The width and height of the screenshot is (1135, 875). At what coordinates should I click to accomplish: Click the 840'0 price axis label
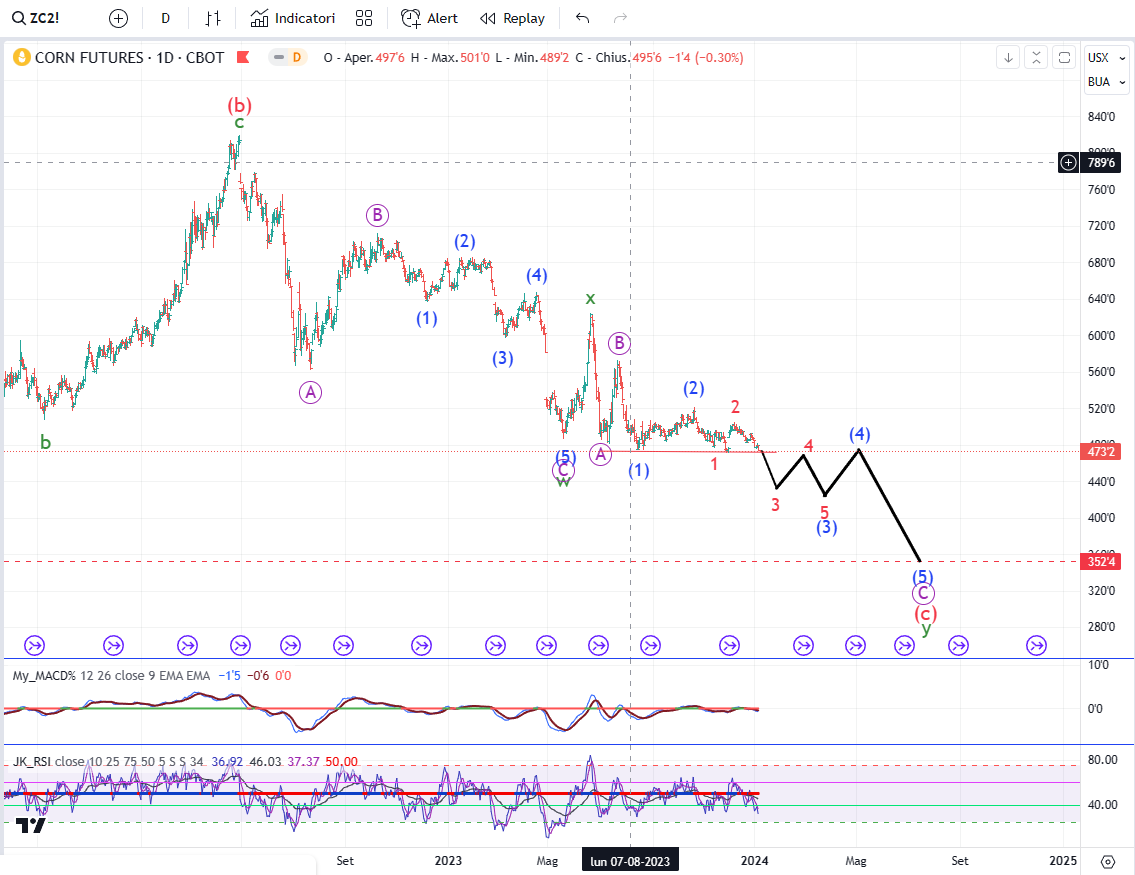coord(1102,117)
